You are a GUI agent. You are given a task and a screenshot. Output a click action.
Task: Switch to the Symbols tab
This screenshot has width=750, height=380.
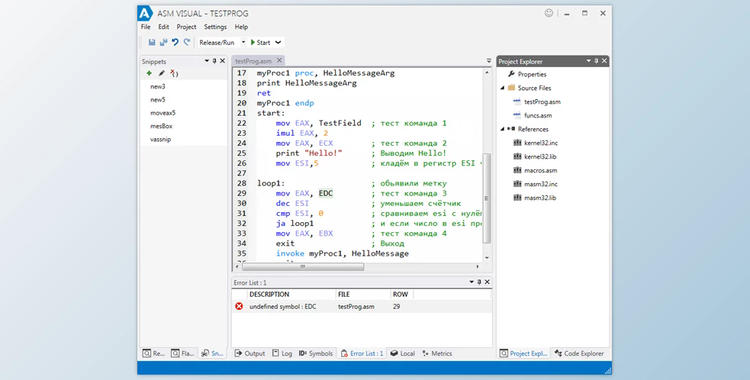click(316, 354)
